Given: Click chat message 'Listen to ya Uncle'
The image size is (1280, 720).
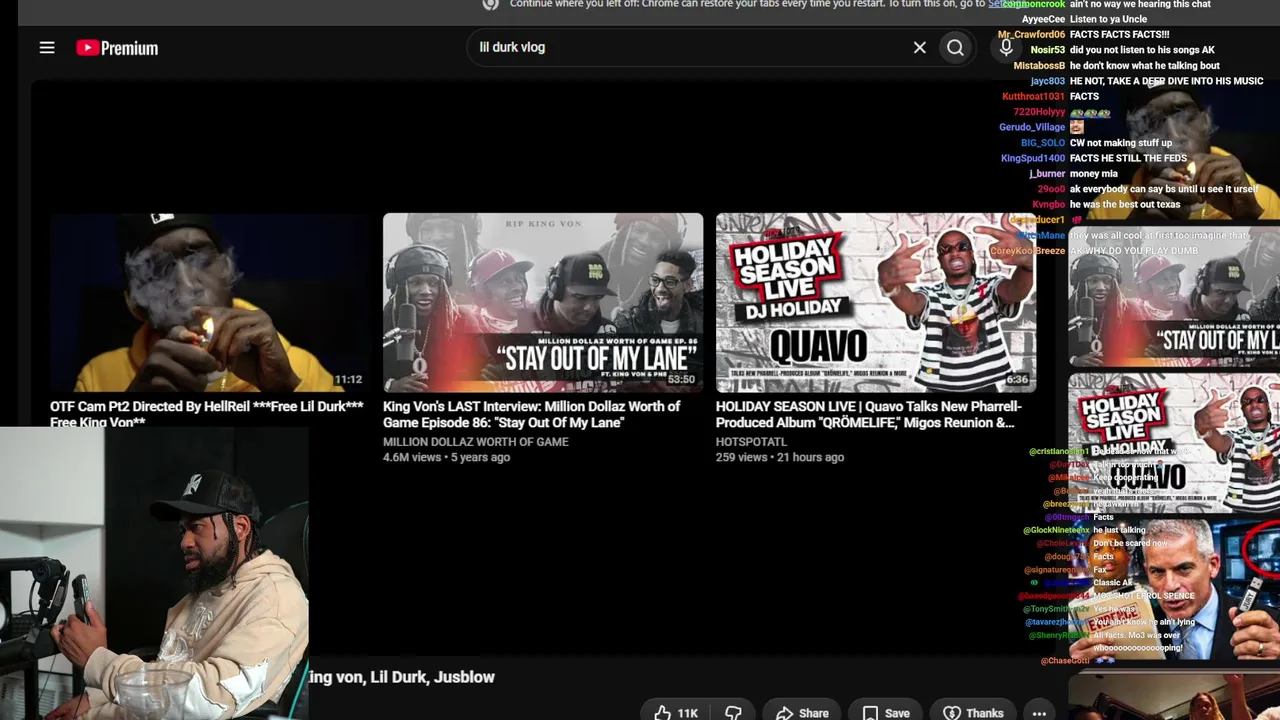Looking at the screenshot, I should [1109, 19].
